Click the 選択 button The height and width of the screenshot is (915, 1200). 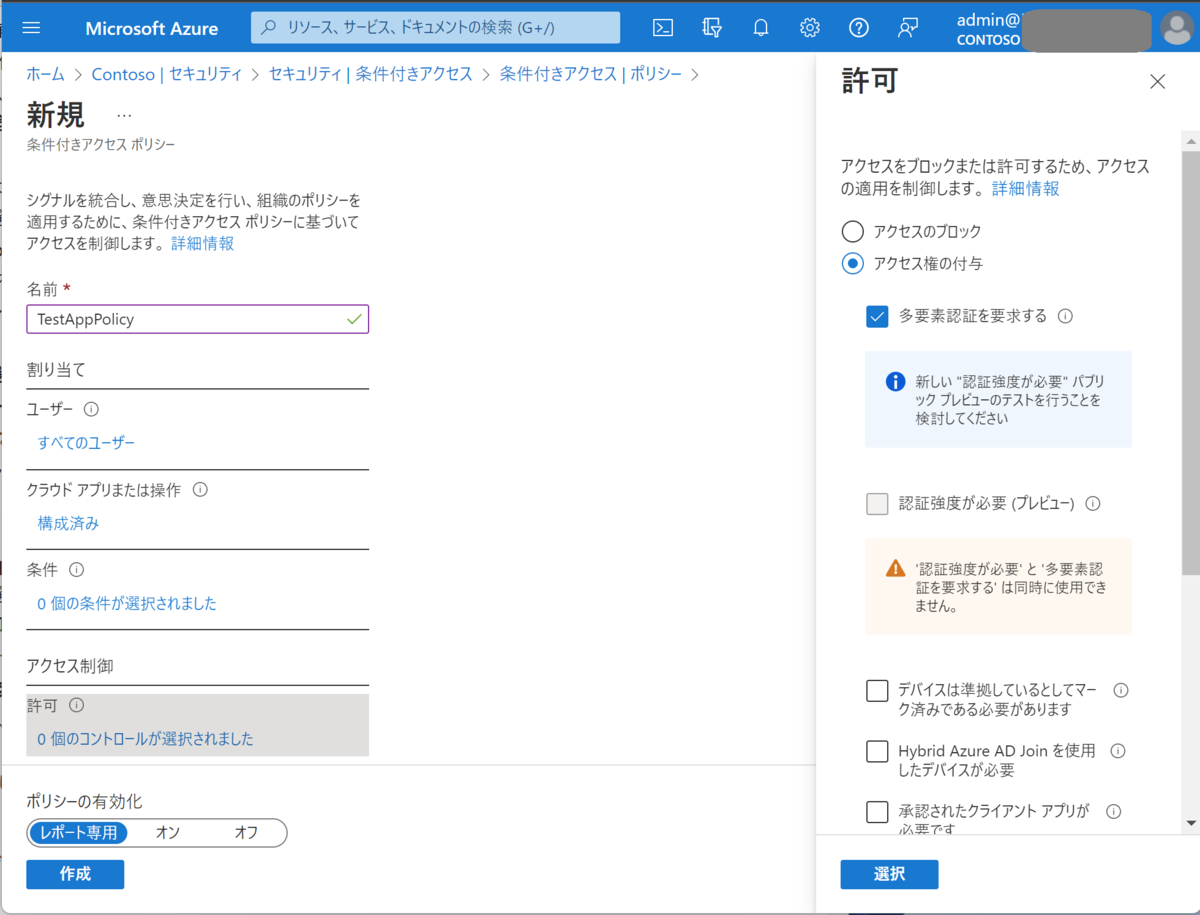pyautogui.click(x=889, y=874)
